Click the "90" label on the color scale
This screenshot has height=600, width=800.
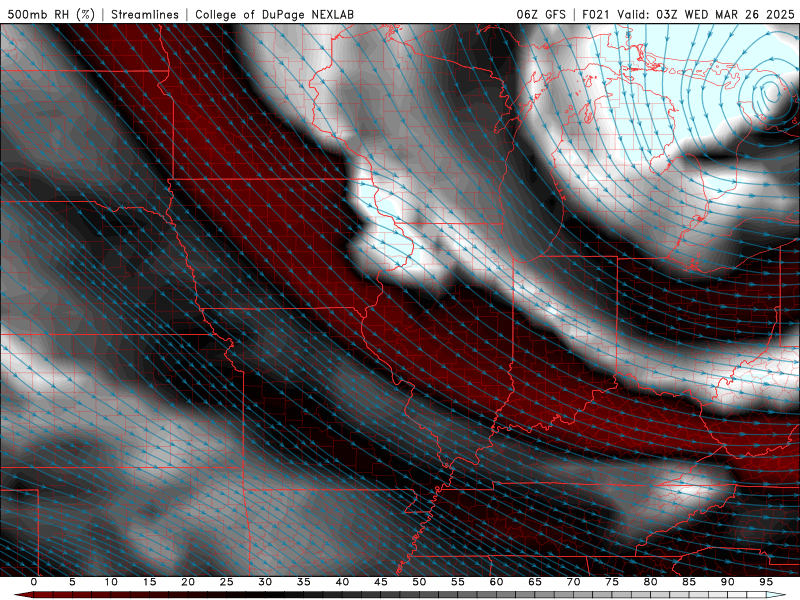(728, 582)
